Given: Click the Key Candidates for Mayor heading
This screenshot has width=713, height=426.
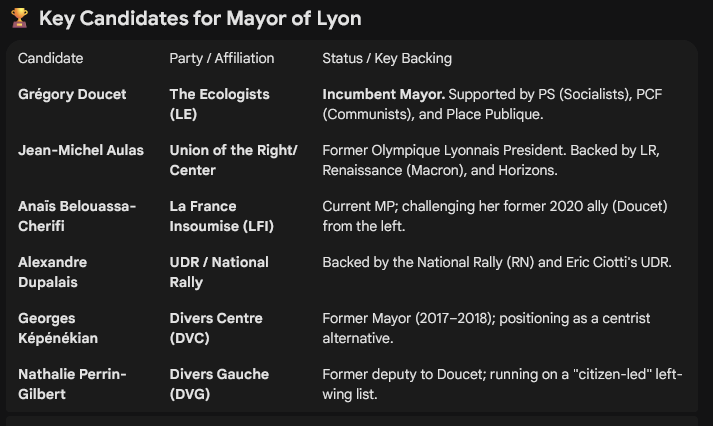Looking at the screenshot, I should click(200, 19).
